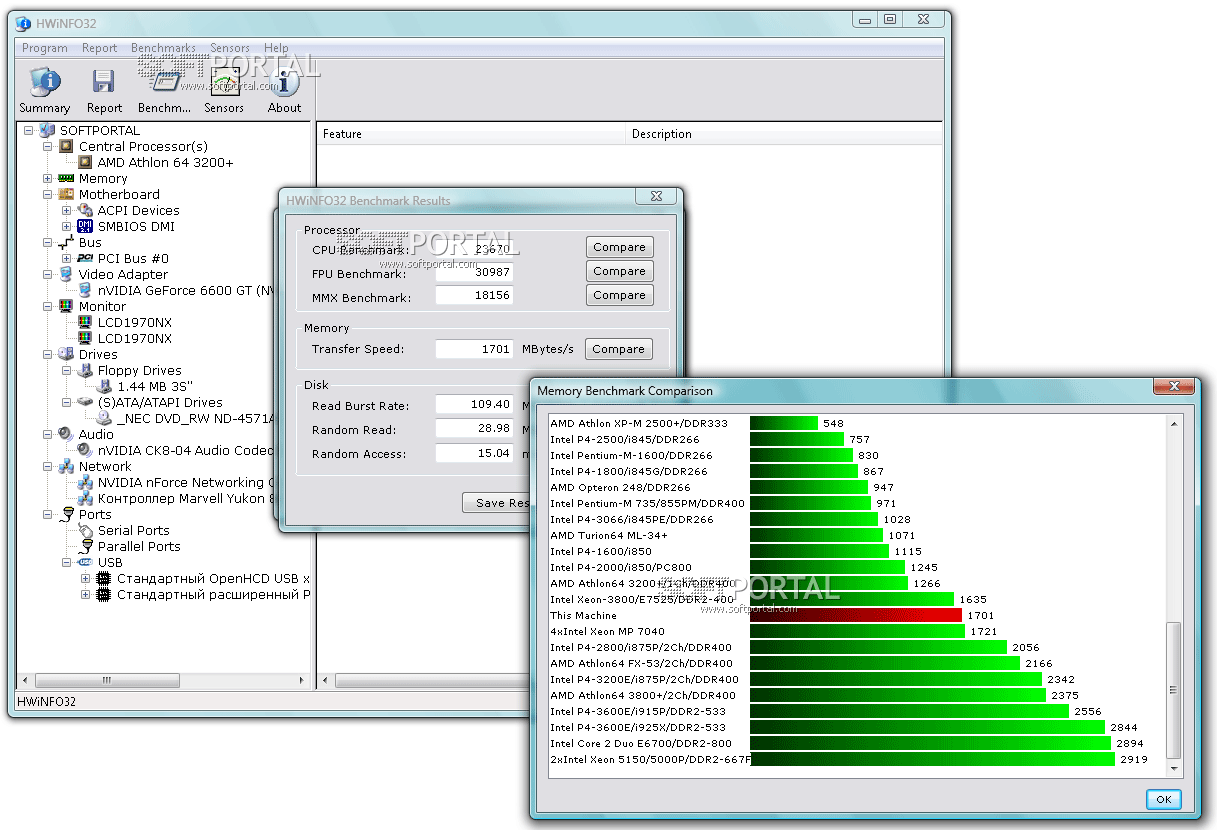The width and height of the screenshot is (1217, 830).
Task: Click the About info icon
Action: pos(284,82)
